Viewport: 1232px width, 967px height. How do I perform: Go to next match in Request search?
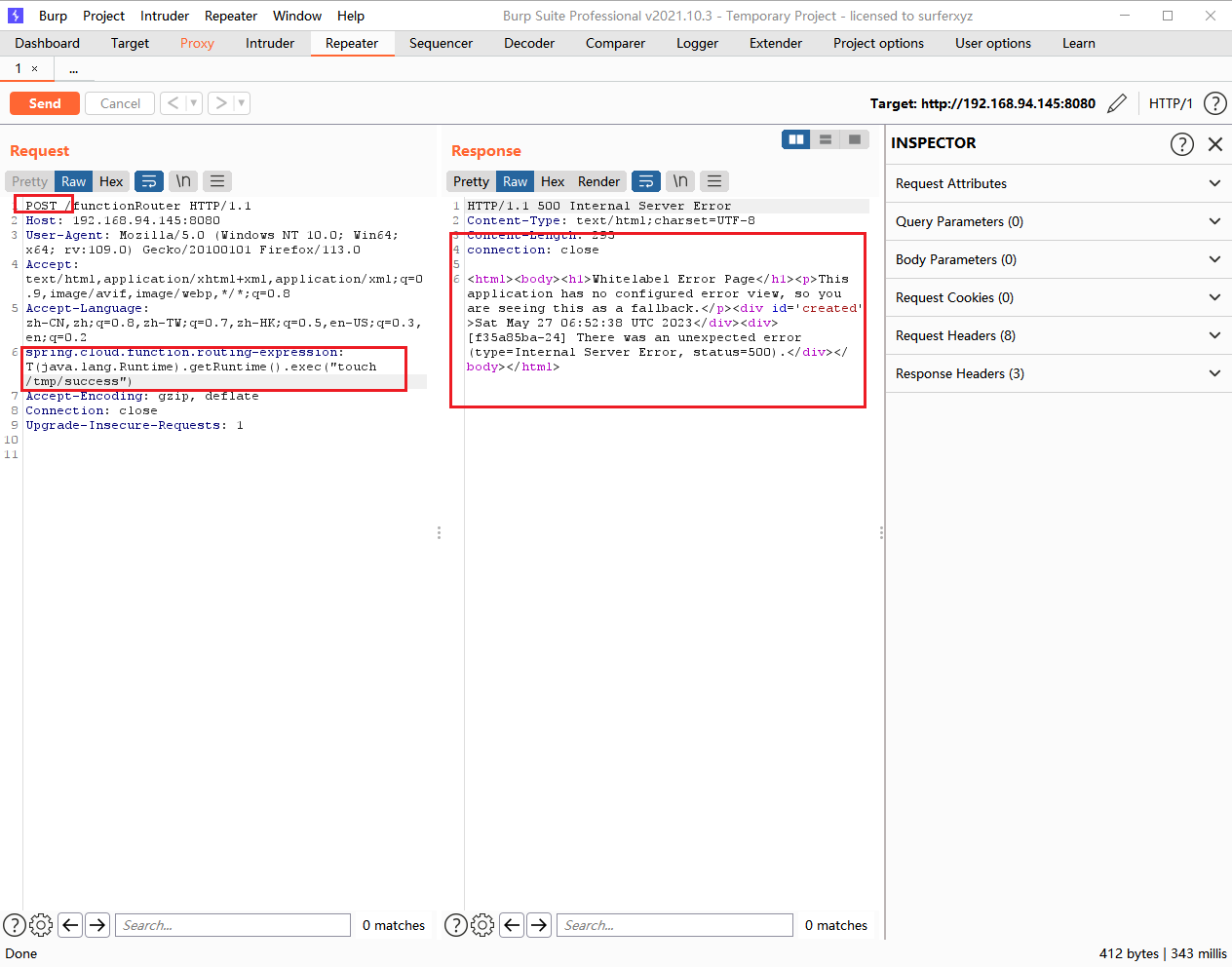tap(97, 925)
